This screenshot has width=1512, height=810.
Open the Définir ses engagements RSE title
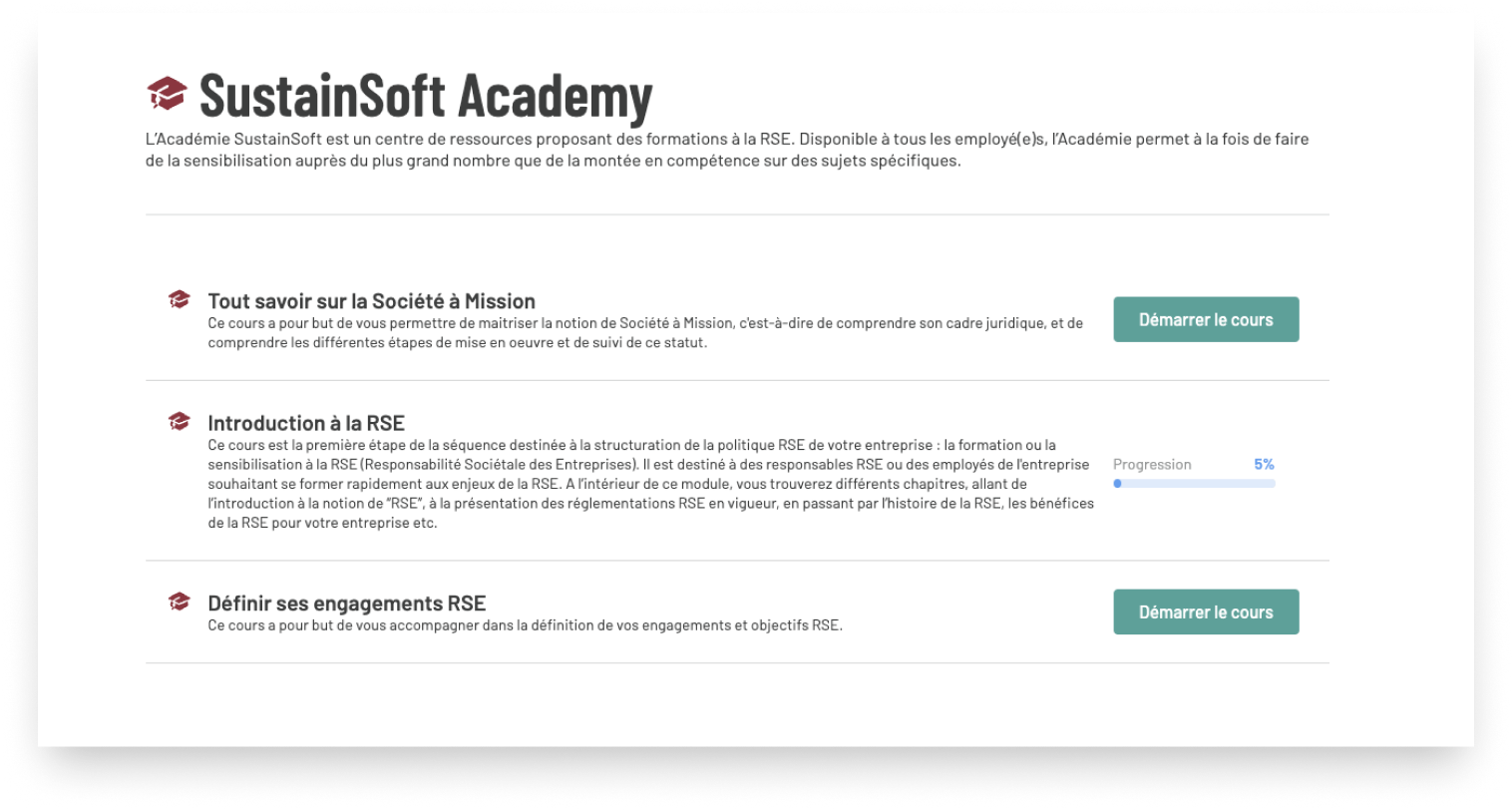(346, 603)
